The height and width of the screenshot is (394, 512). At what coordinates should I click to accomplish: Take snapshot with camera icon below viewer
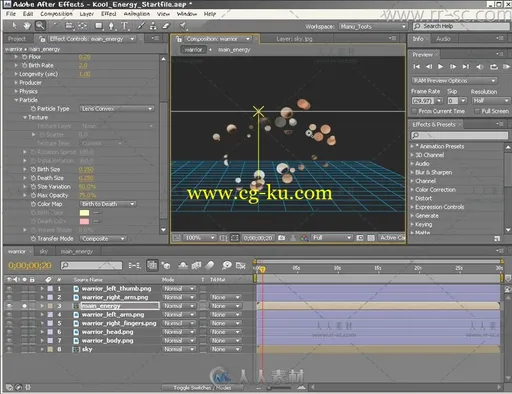[282, 238]
